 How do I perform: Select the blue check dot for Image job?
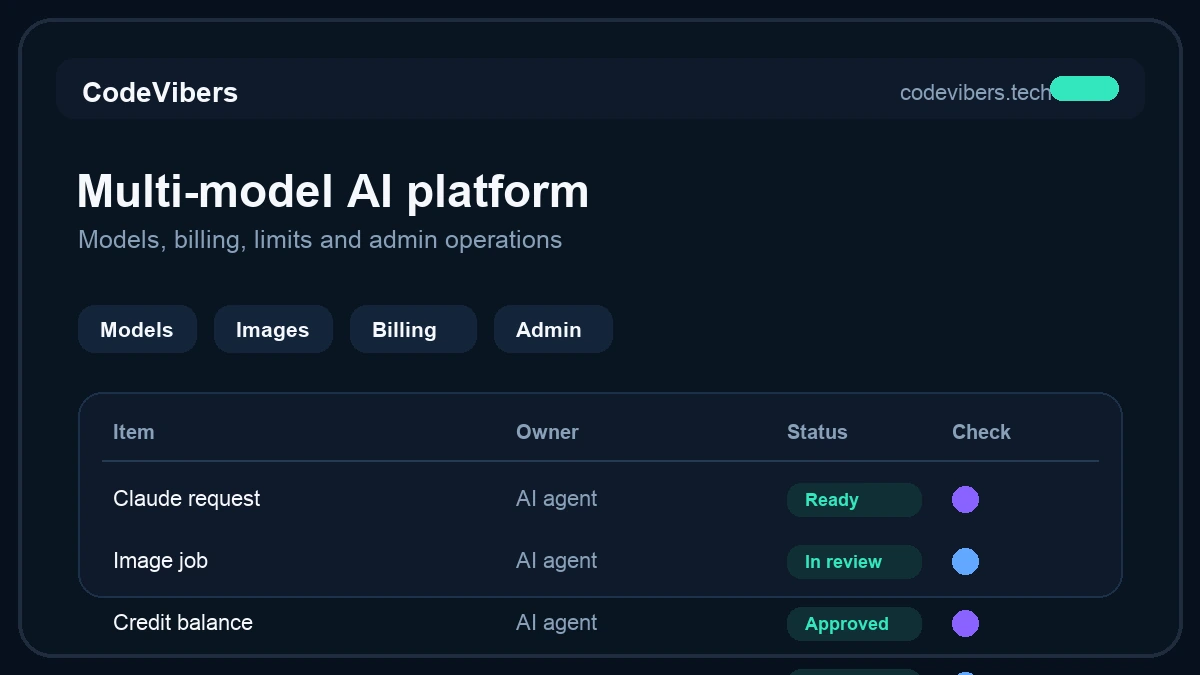coord(965,561)
